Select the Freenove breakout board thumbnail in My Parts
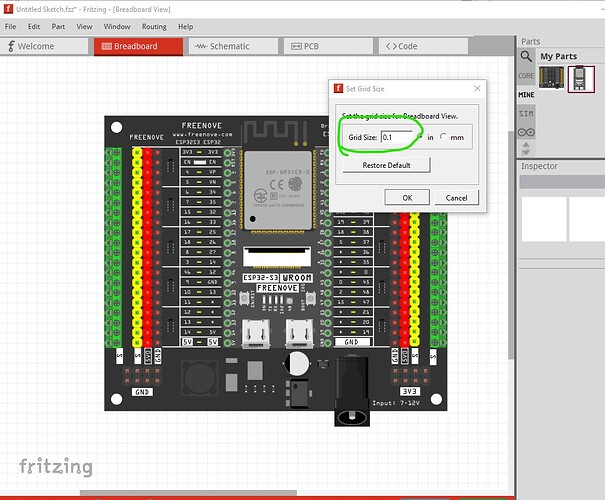Screen dimensions: 605x500 pos(551,78)
